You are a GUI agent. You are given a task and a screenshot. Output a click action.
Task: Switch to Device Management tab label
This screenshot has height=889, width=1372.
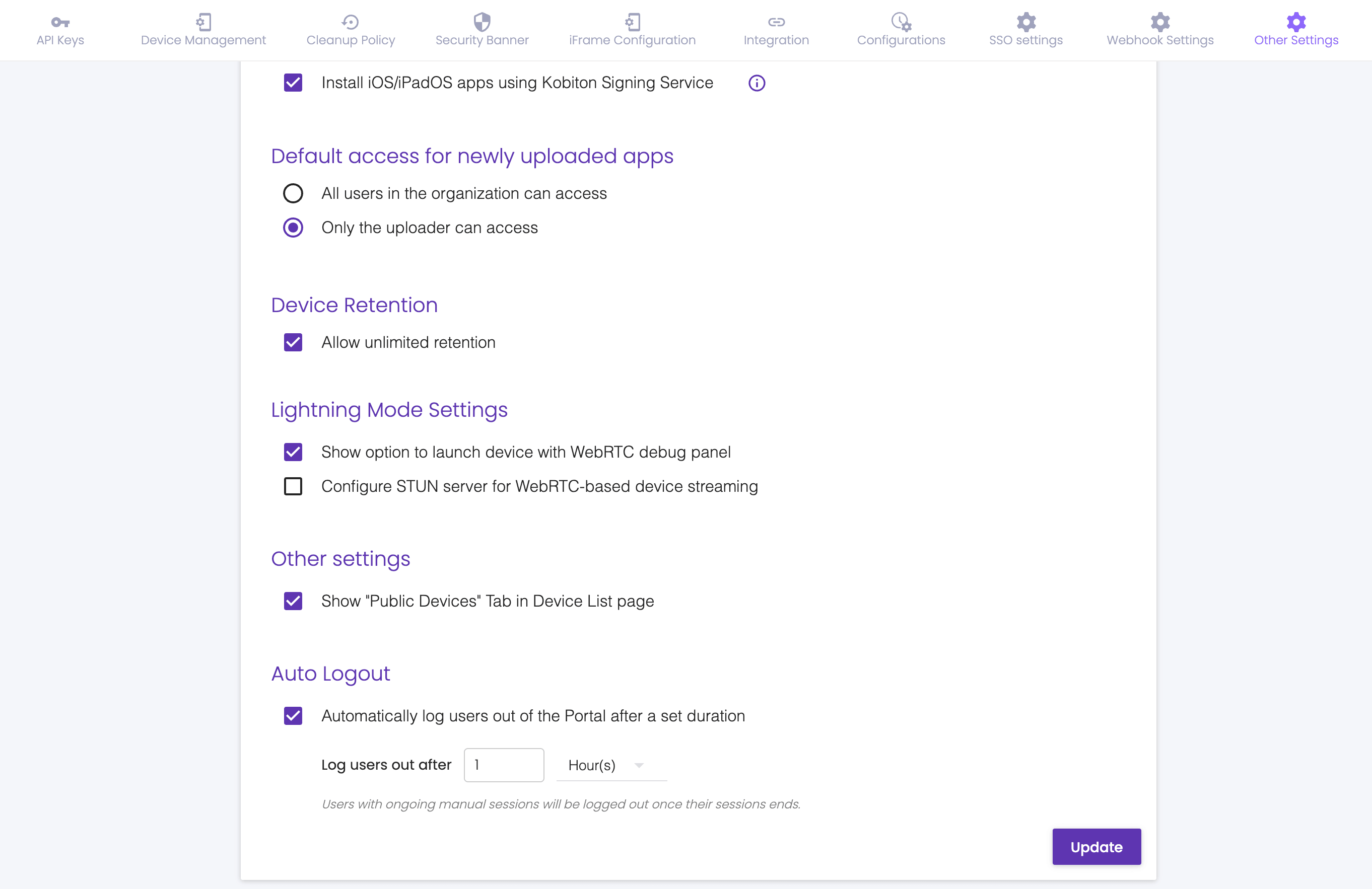[203, 40]
